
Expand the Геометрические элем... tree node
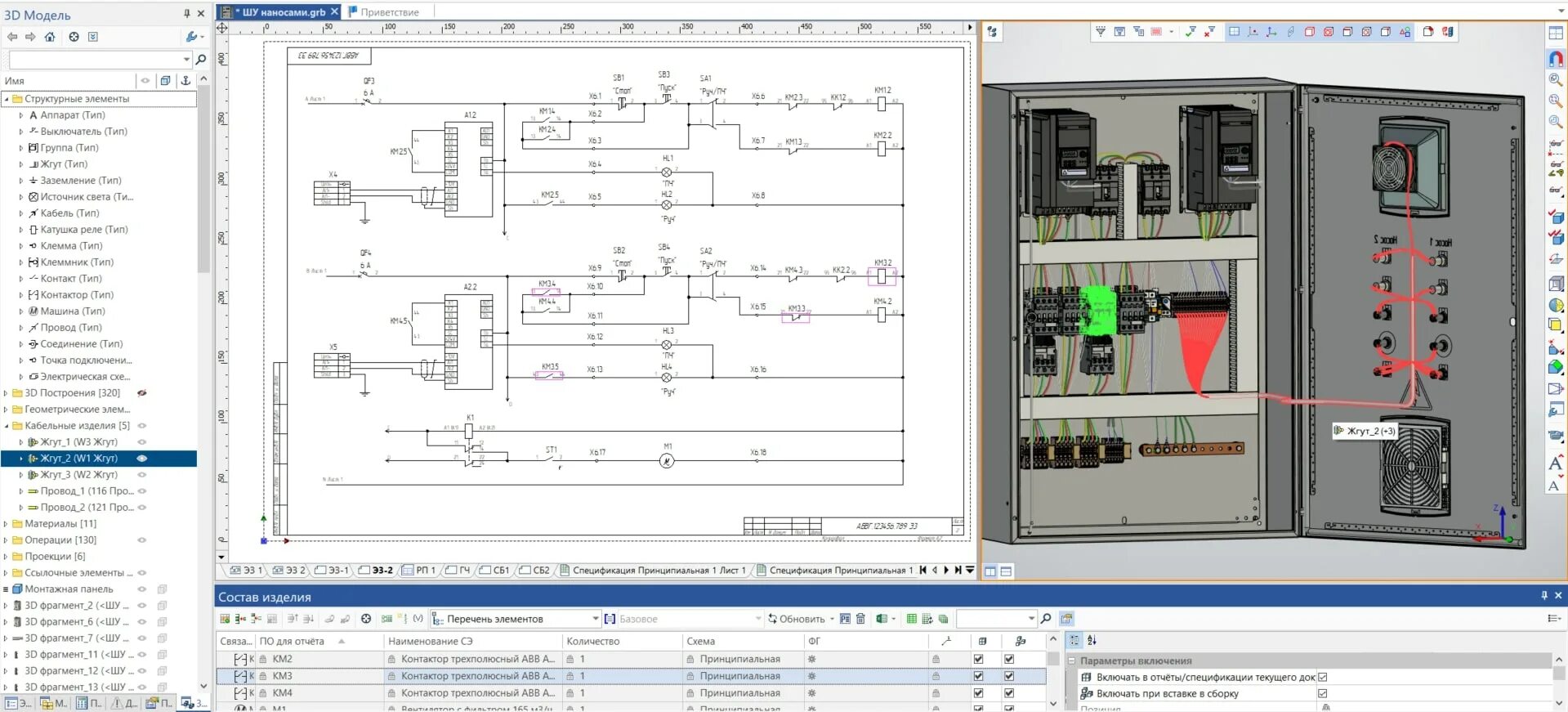[6, 410]
